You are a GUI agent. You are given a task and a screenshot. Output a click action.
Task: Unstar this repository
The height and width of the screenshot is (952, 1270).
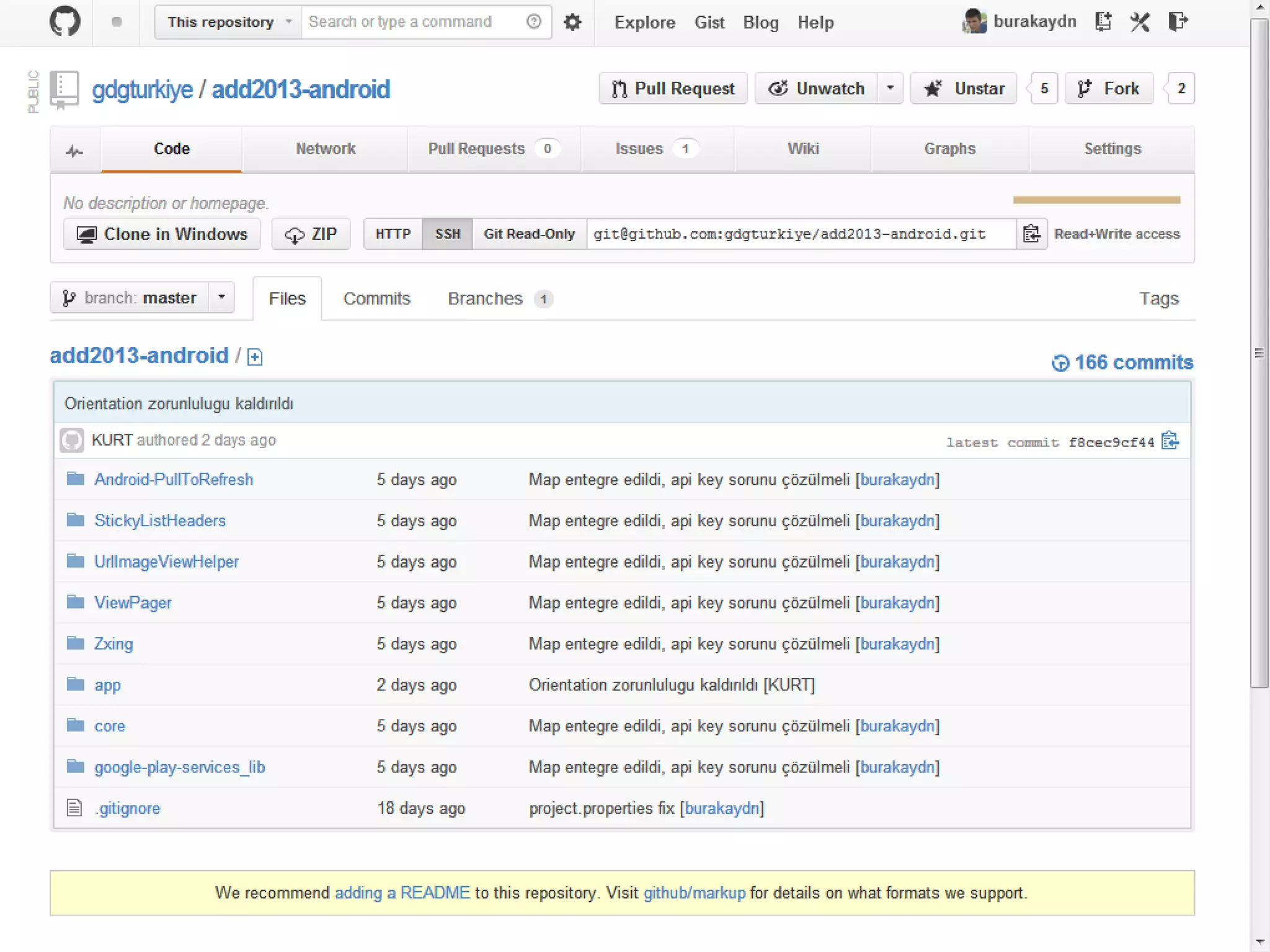(964, 88)
